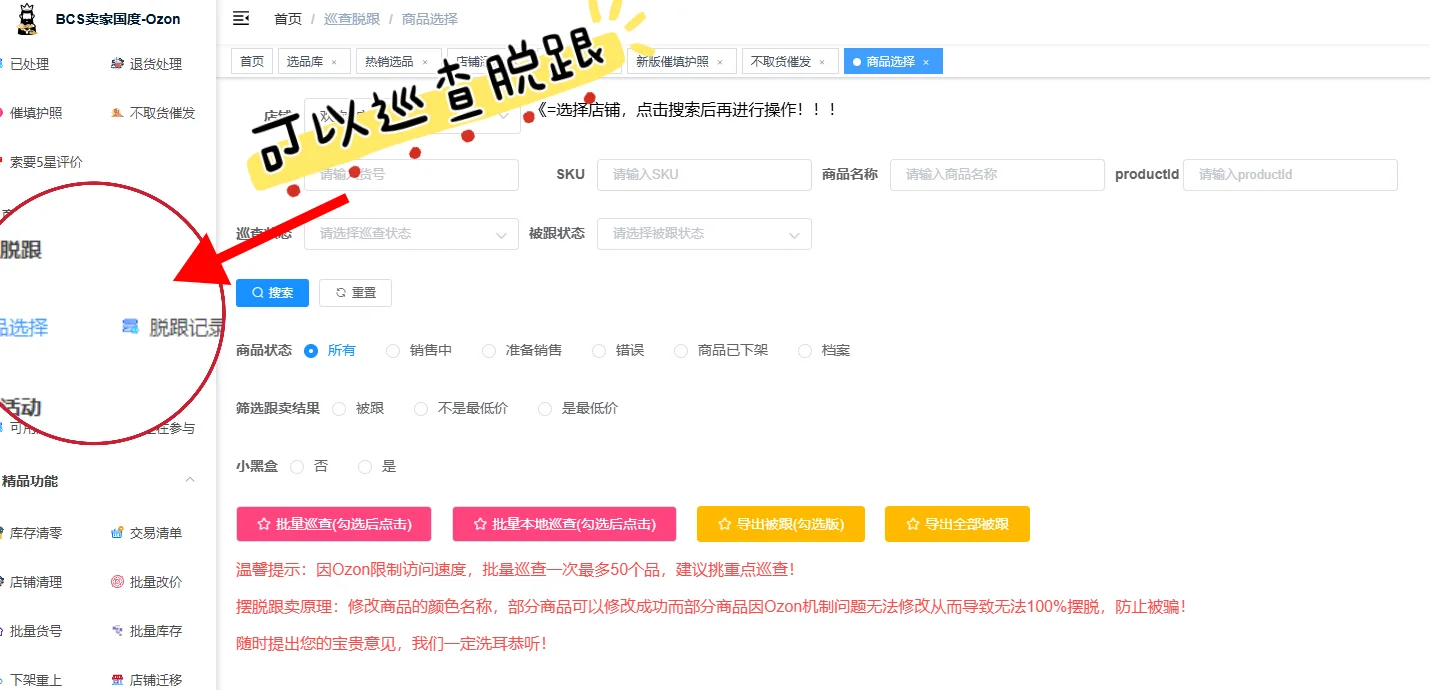Screen dimensions: 1430x690
Task: Switch to the 首页 tab
Action: [x=251, y=62]
